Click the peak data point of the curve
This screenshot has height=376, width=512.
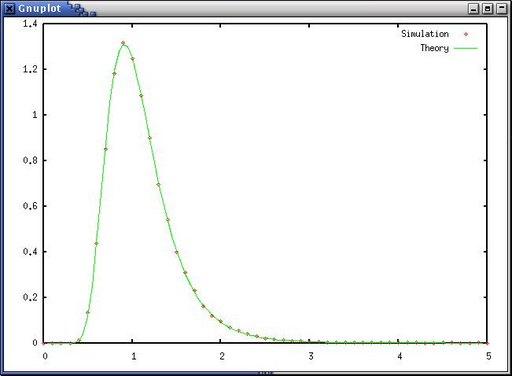tap(123, 43)
